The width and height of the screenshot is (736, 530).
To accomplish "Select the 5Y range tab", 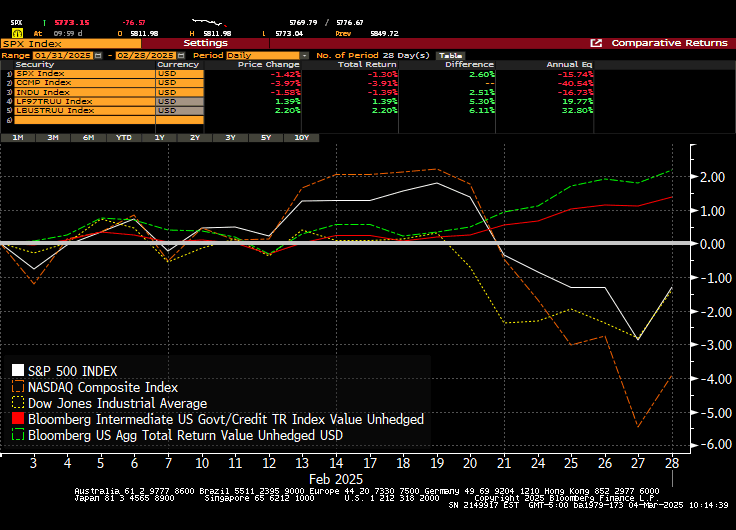I will (x=266, y=138).
